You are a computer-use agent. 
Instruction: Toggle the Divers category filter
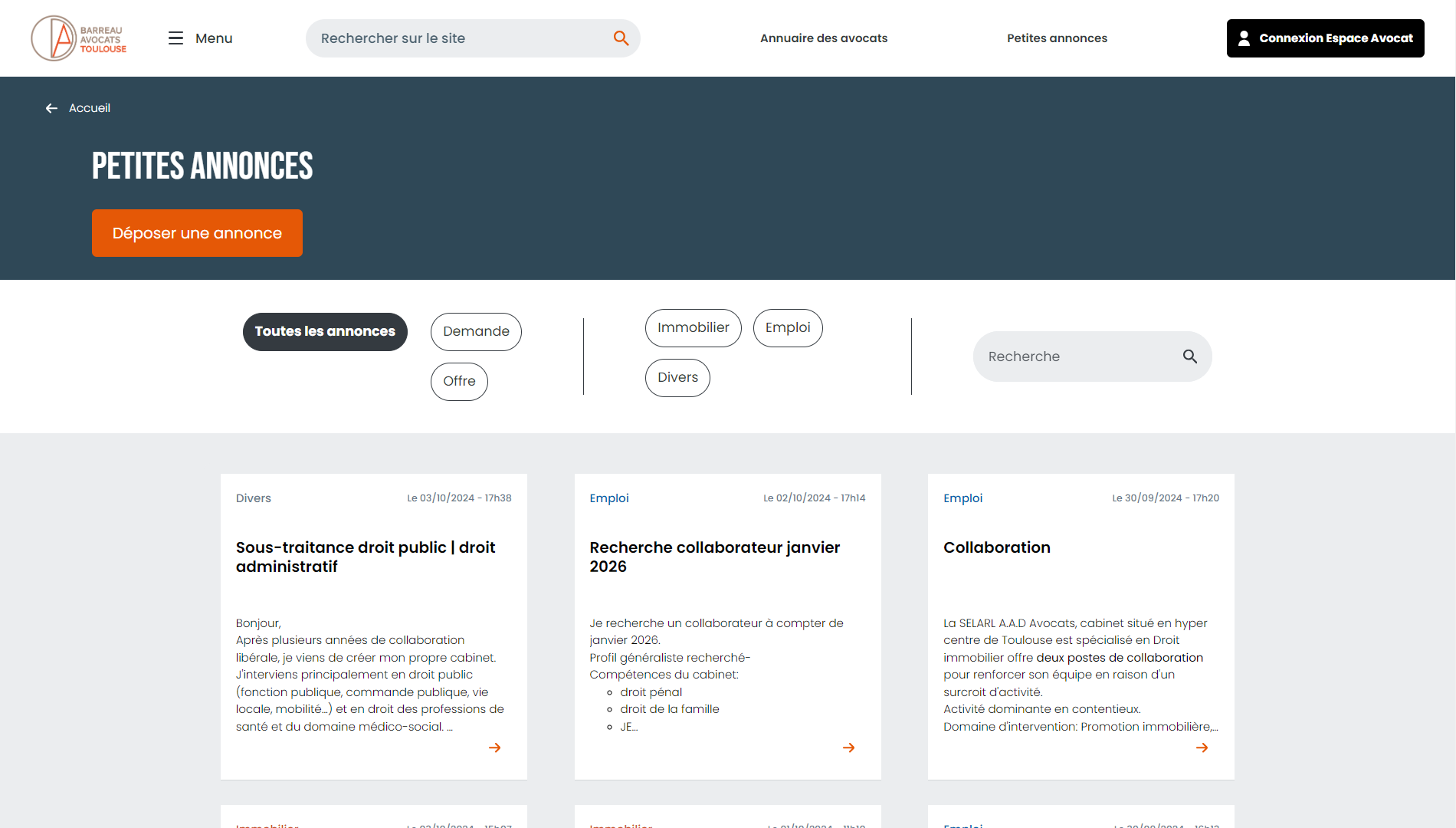pos(677,378)
